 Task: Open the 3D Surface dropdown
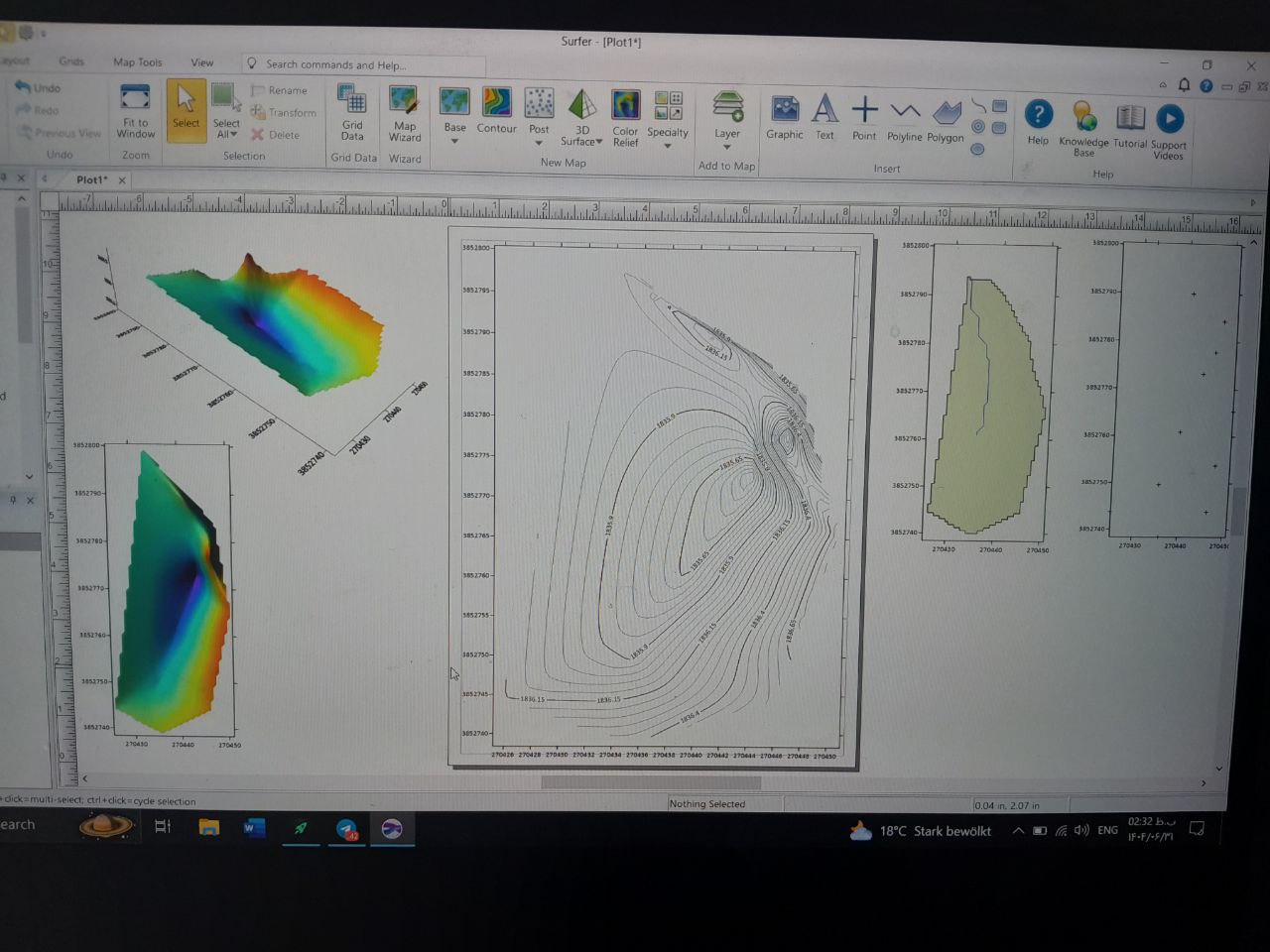click(599, 142)
